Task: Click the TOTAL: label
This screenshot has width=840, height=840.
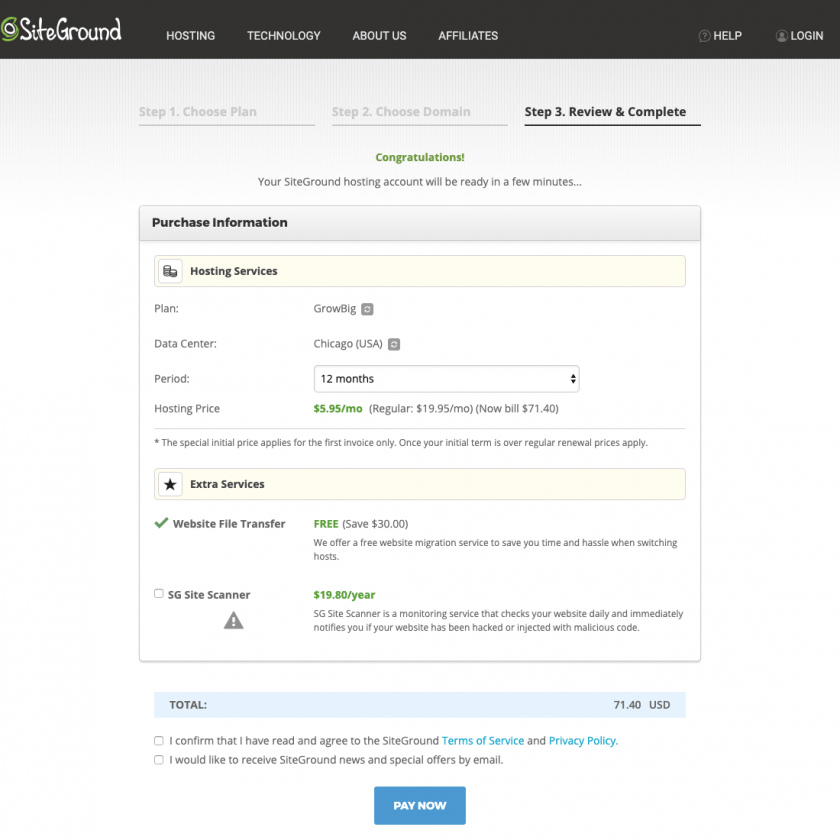Action: click(188, 705)
